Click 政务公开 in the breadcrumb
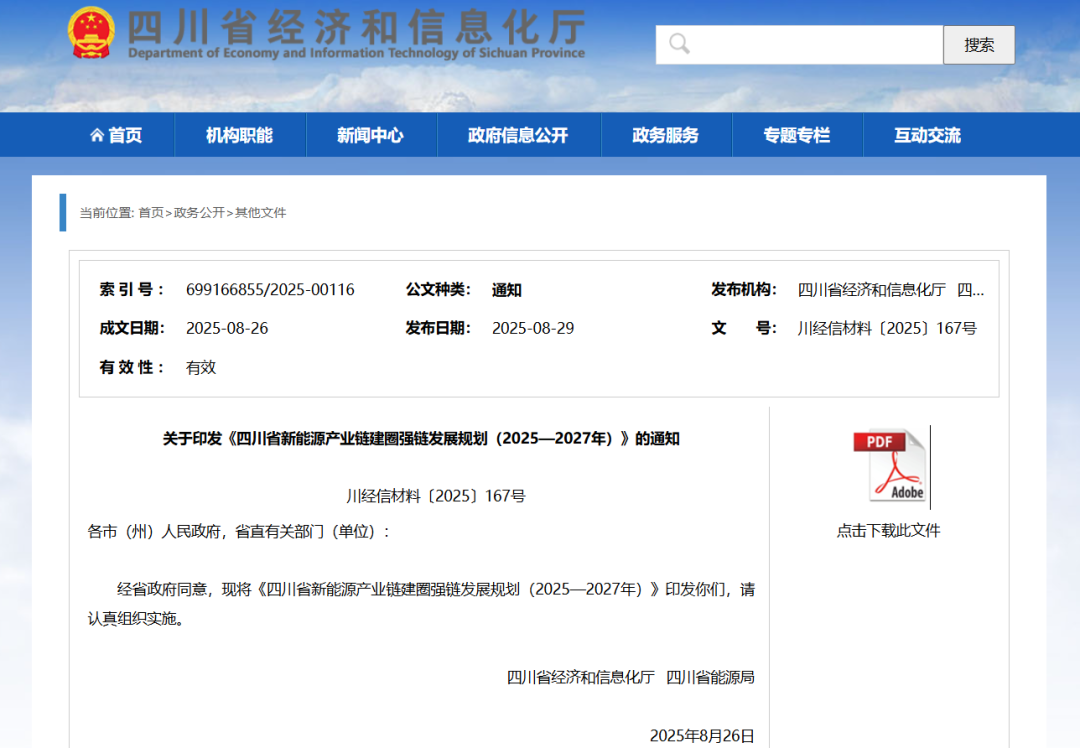 click(x=199, y=213)
